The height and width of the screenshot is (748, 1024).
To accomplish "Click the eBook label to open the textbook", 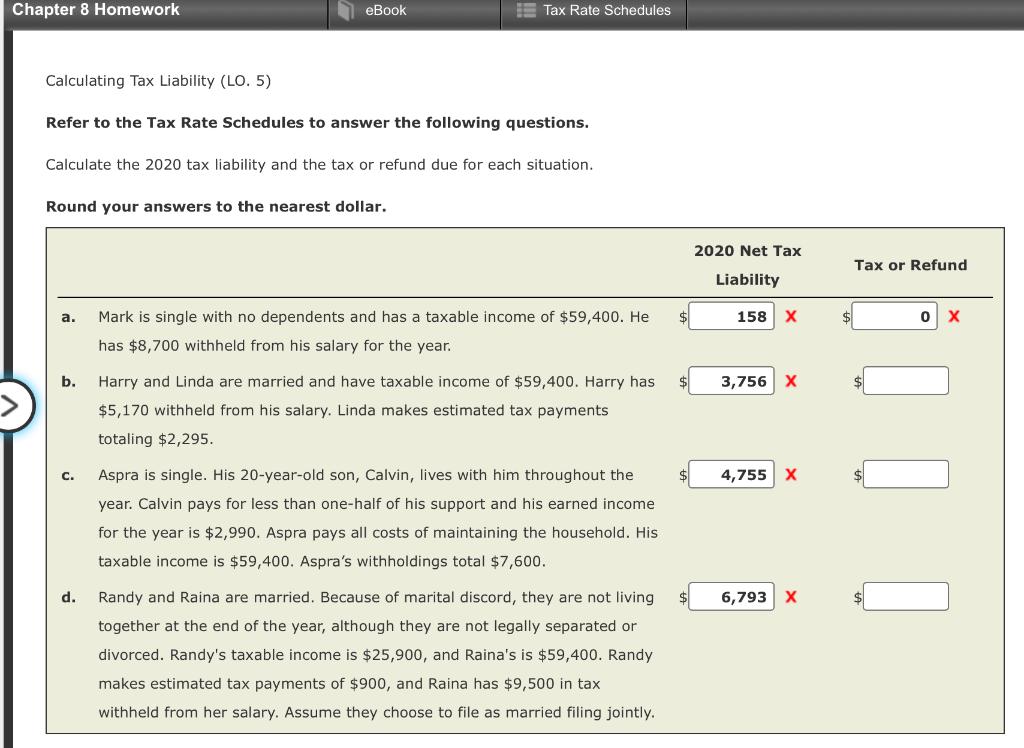I will coord(388,10).
